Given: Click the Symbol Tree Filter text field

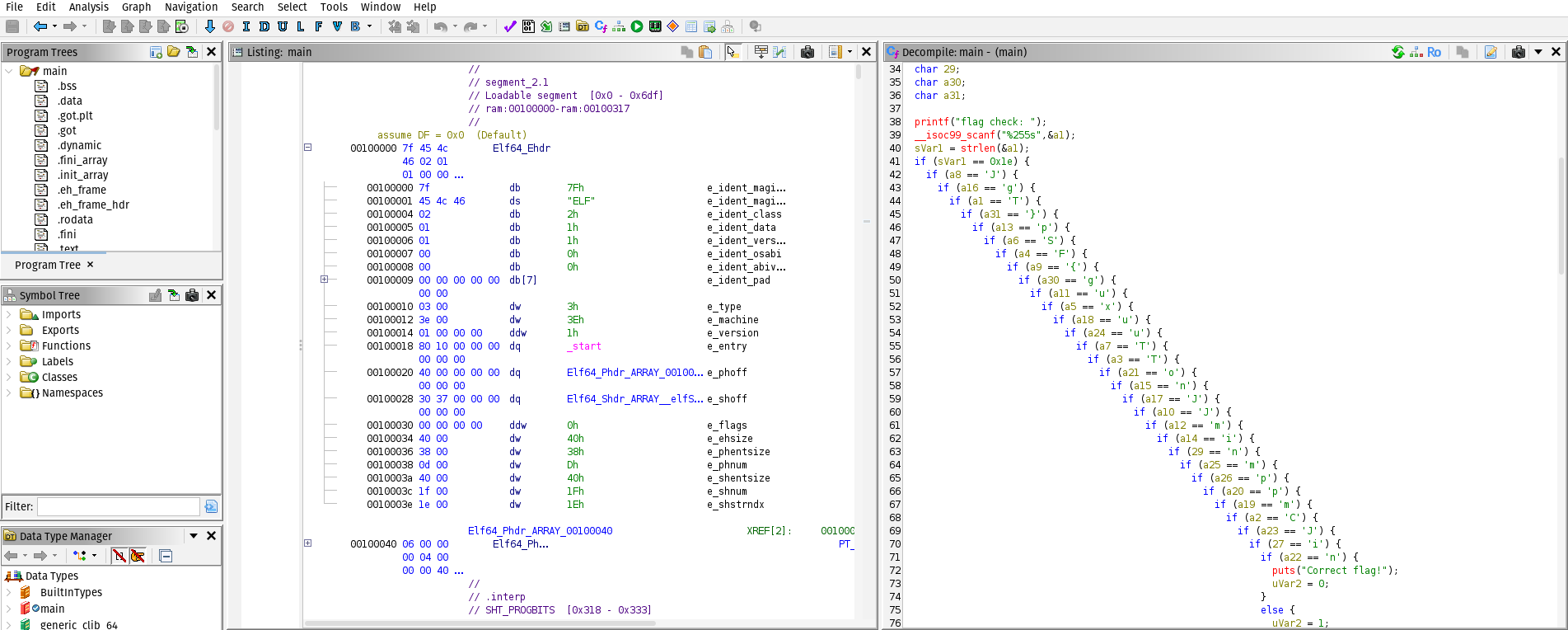Looking at the screenshot, I should coord(119,506).
